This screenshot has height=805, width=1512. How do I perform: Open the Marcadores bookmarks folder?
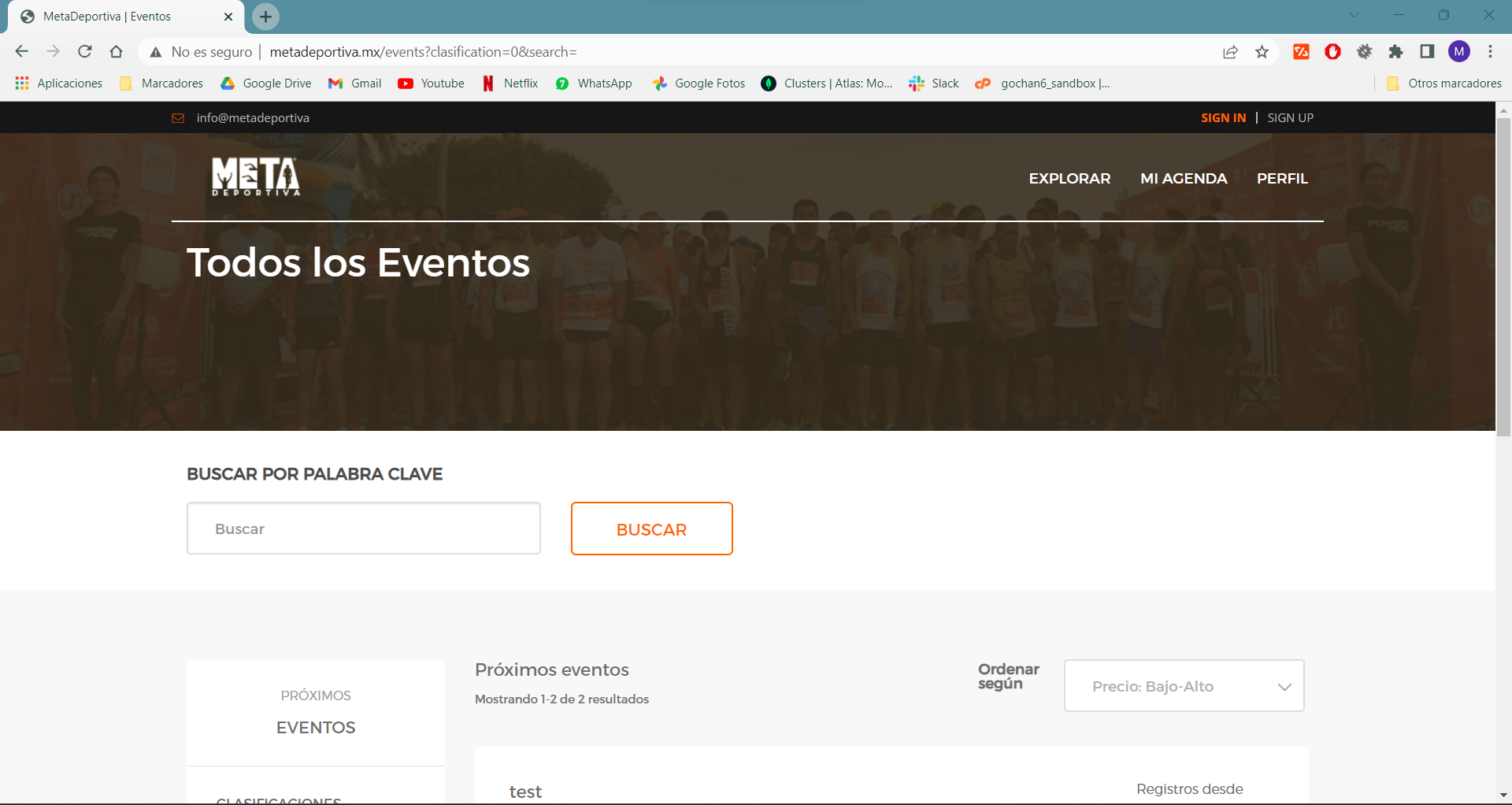[x=161, y=83]
